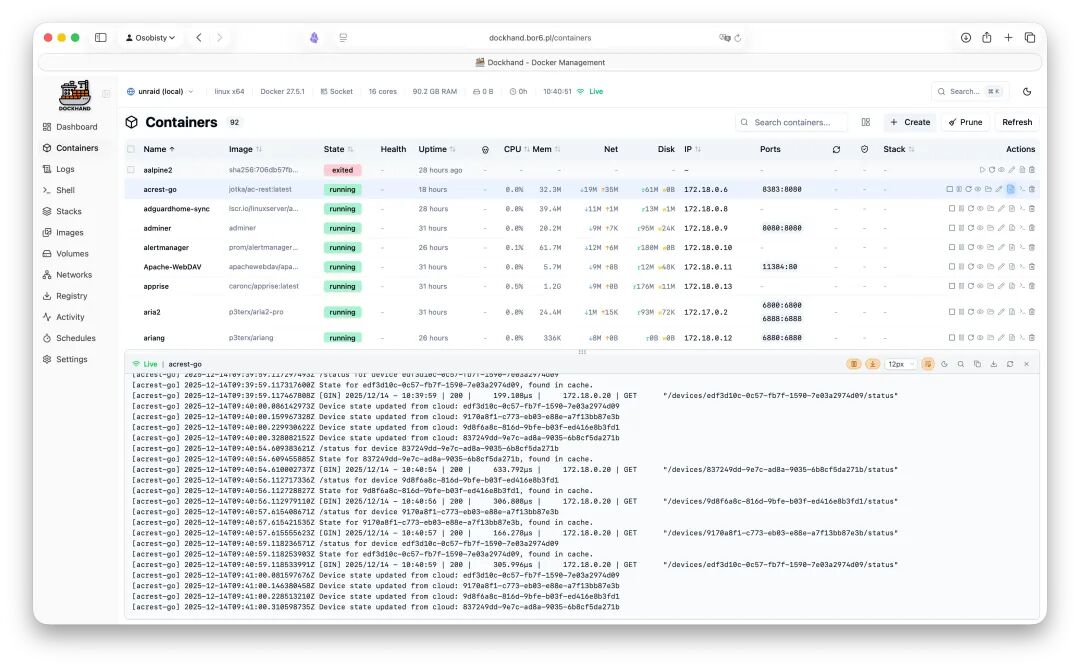The height and width of the screenshot is (668, 1080).
Task: Click the shield security column header icon
Action: (864, 149)
